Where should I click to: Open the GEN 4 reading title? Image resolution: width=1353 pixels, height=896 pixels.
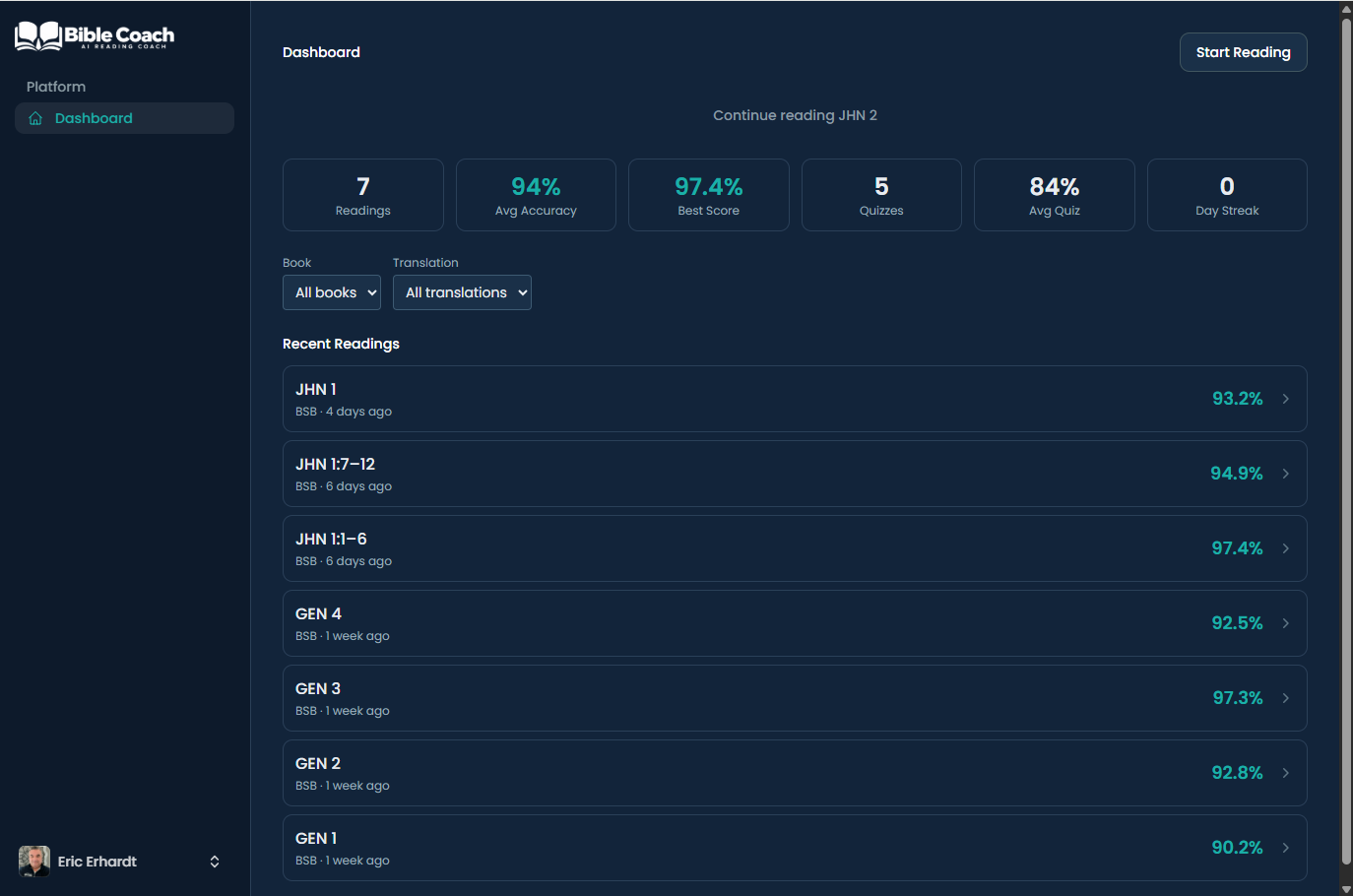[x=318, y=613]
